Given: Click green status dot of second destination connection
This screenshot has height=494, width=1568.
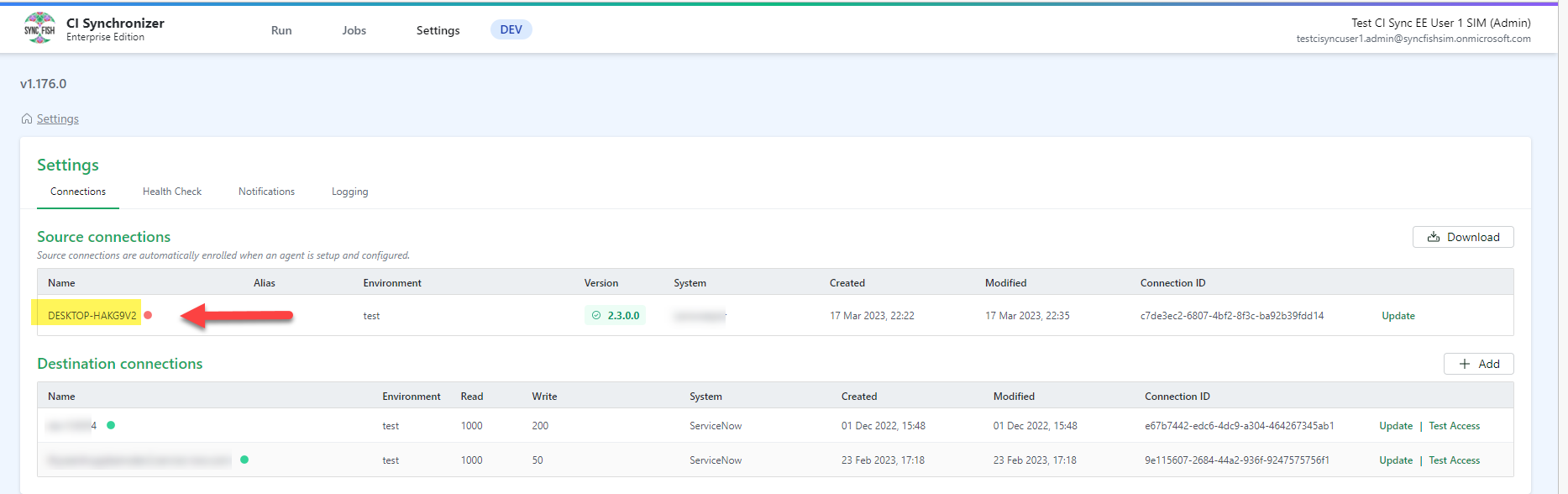Looking at the screenshot, I should 244,460.
